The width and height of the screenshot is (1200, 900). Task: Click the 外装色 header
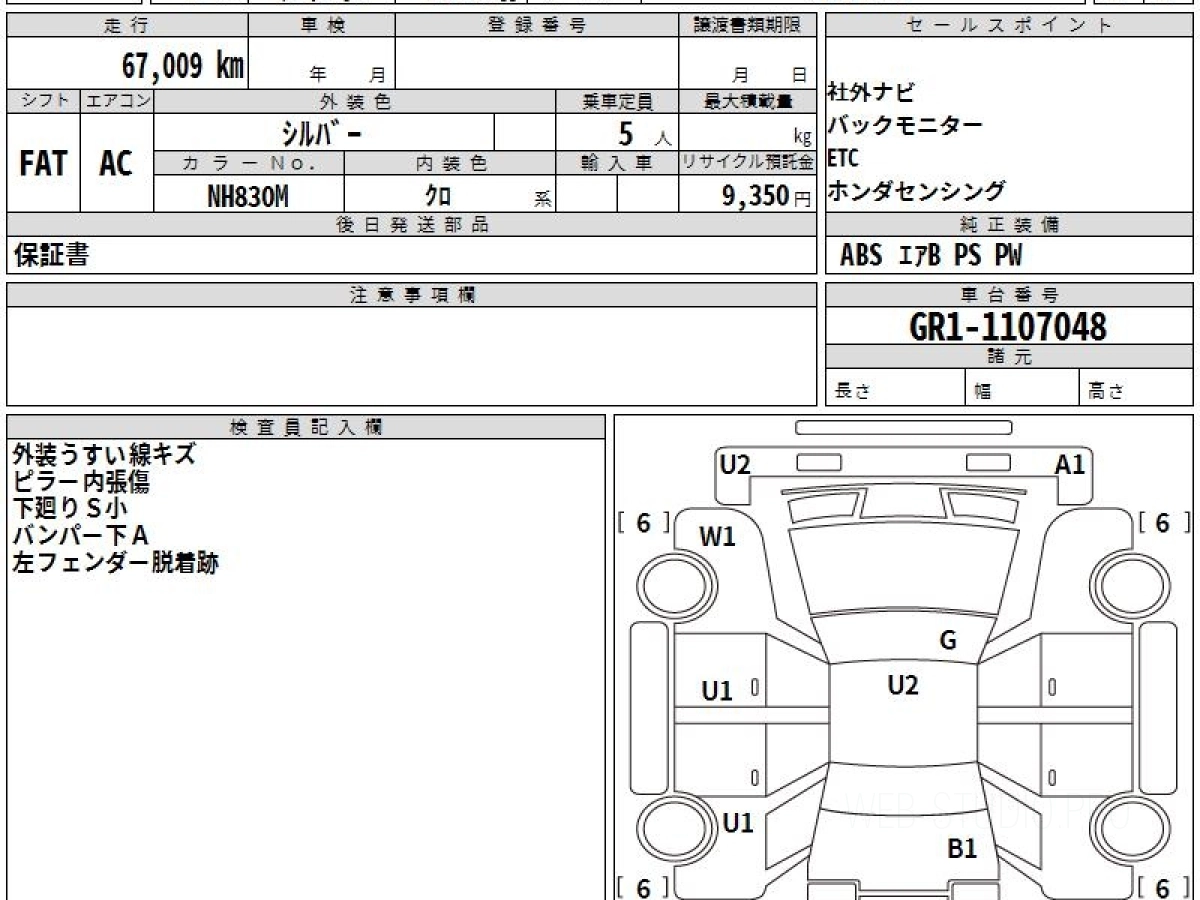(x=355, y=101)
